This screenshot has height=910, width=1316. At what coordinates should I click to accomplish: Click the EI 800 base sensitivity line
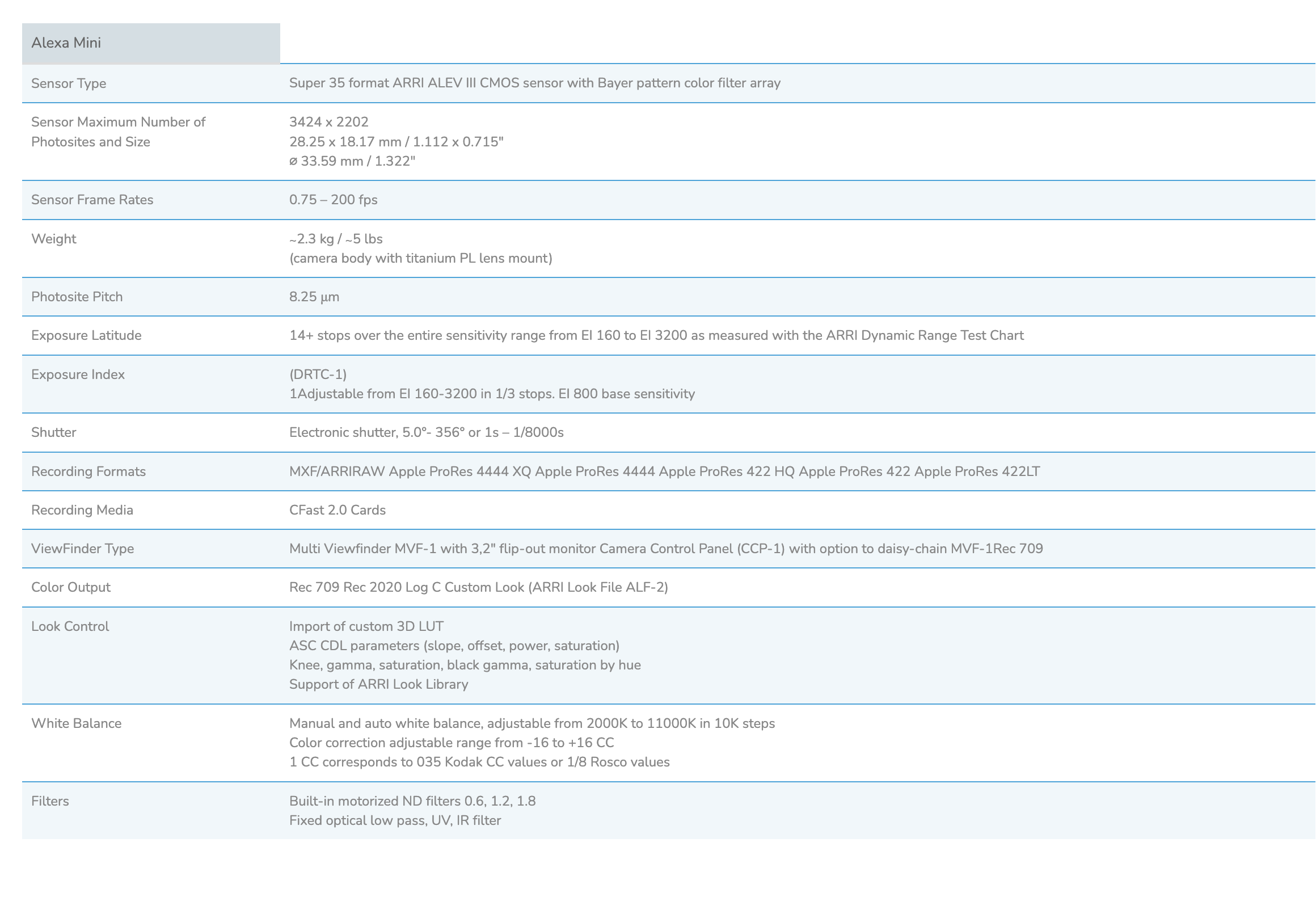tap(491, 393)
